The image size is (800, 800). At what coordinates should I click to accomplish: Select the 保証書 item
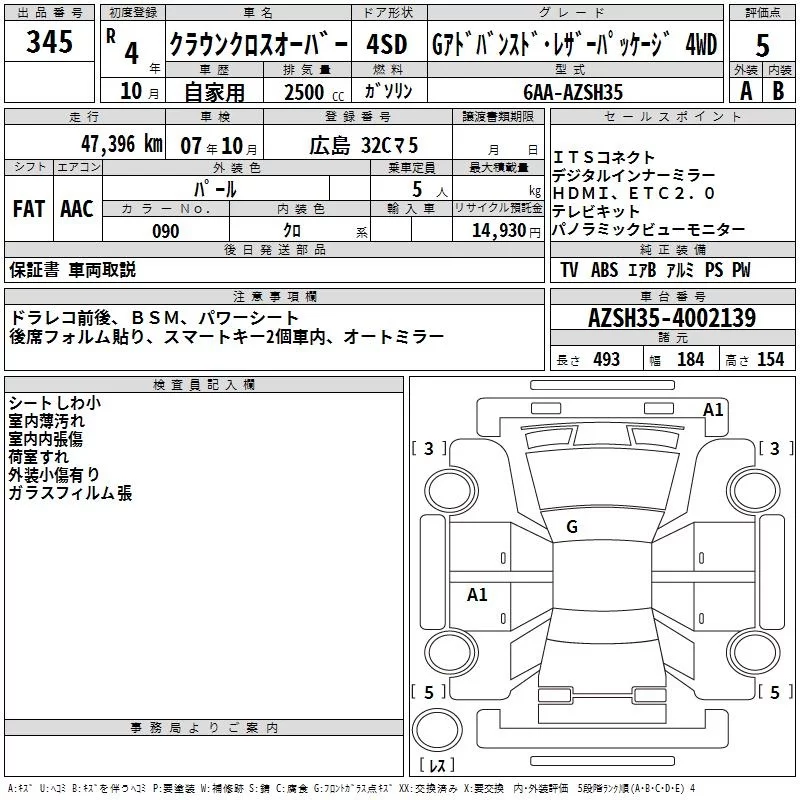[34, 269]
